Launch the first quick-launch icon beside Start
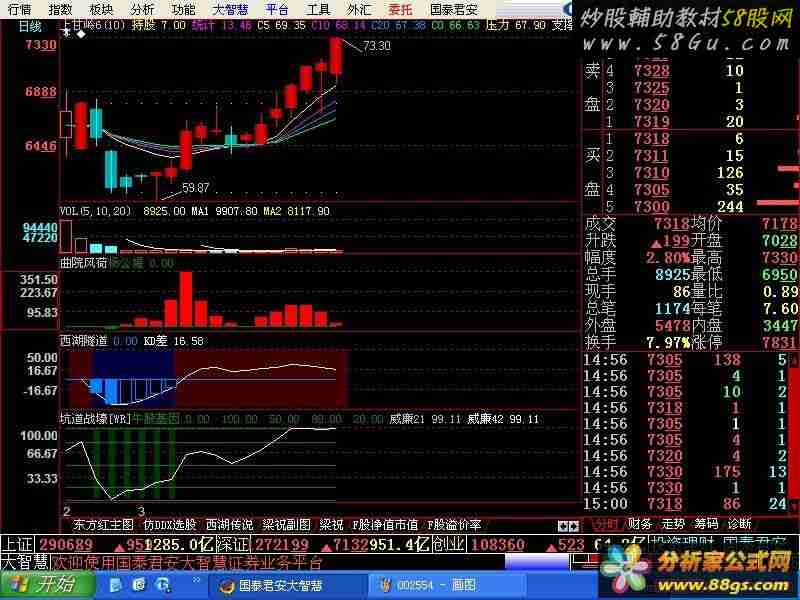 coord(116,585)
